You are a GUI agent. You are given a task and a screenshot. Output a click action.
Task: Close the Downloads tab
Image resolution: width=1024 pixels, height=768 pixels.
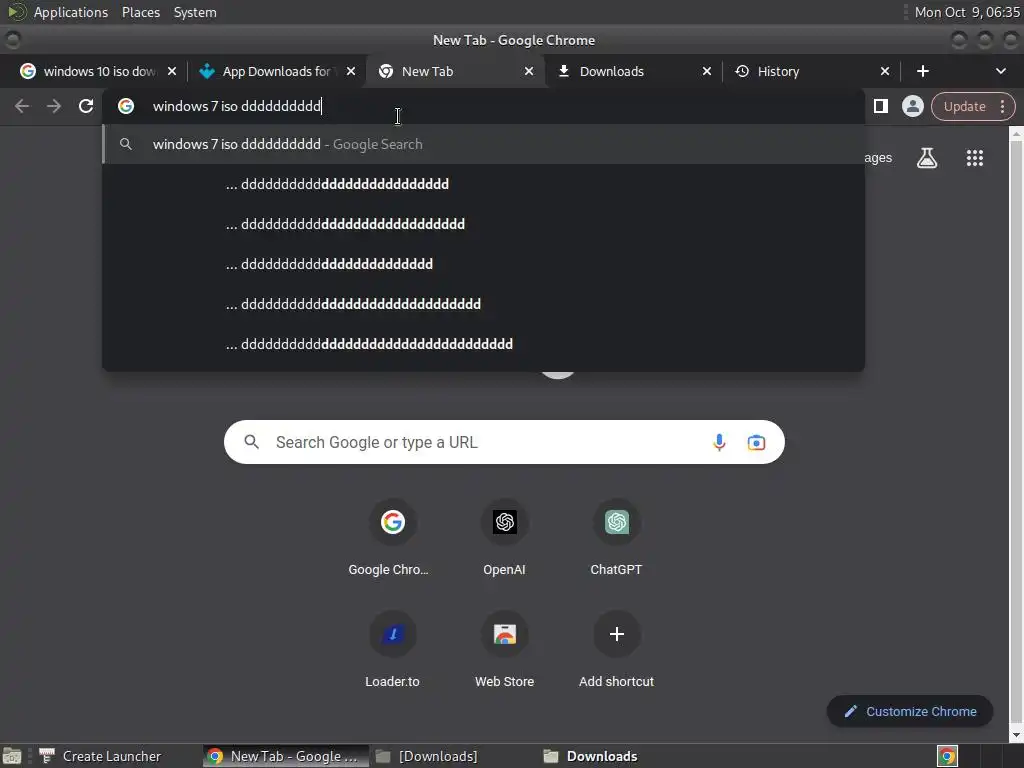[x=707, y=71]
